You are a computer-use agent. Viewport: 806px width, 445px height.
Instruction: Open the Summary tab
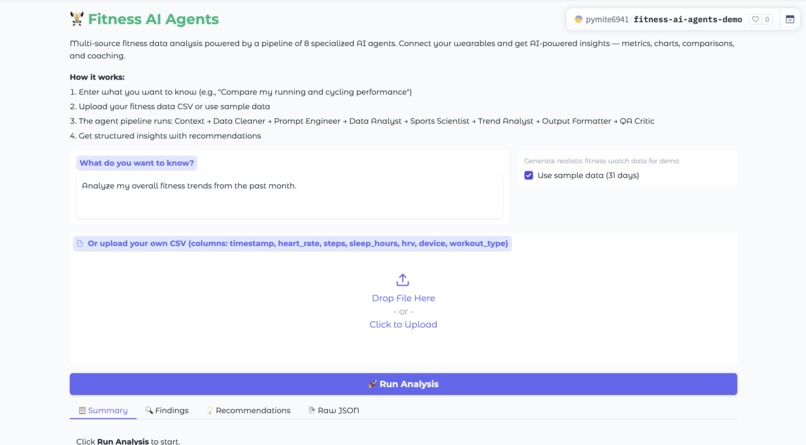(x=103, y=410)
